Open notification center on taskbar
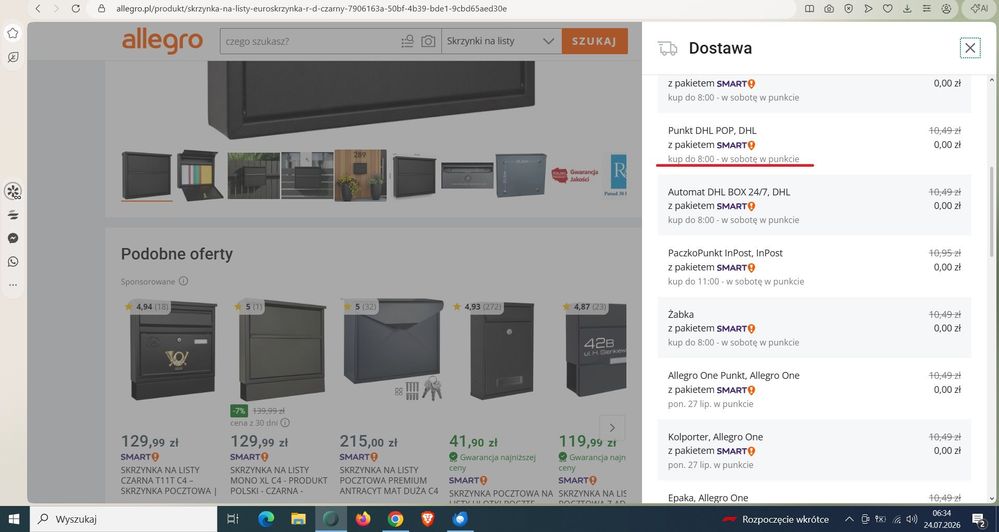The image size is (999, 532). pyautogui.click(x=979, y=520)
